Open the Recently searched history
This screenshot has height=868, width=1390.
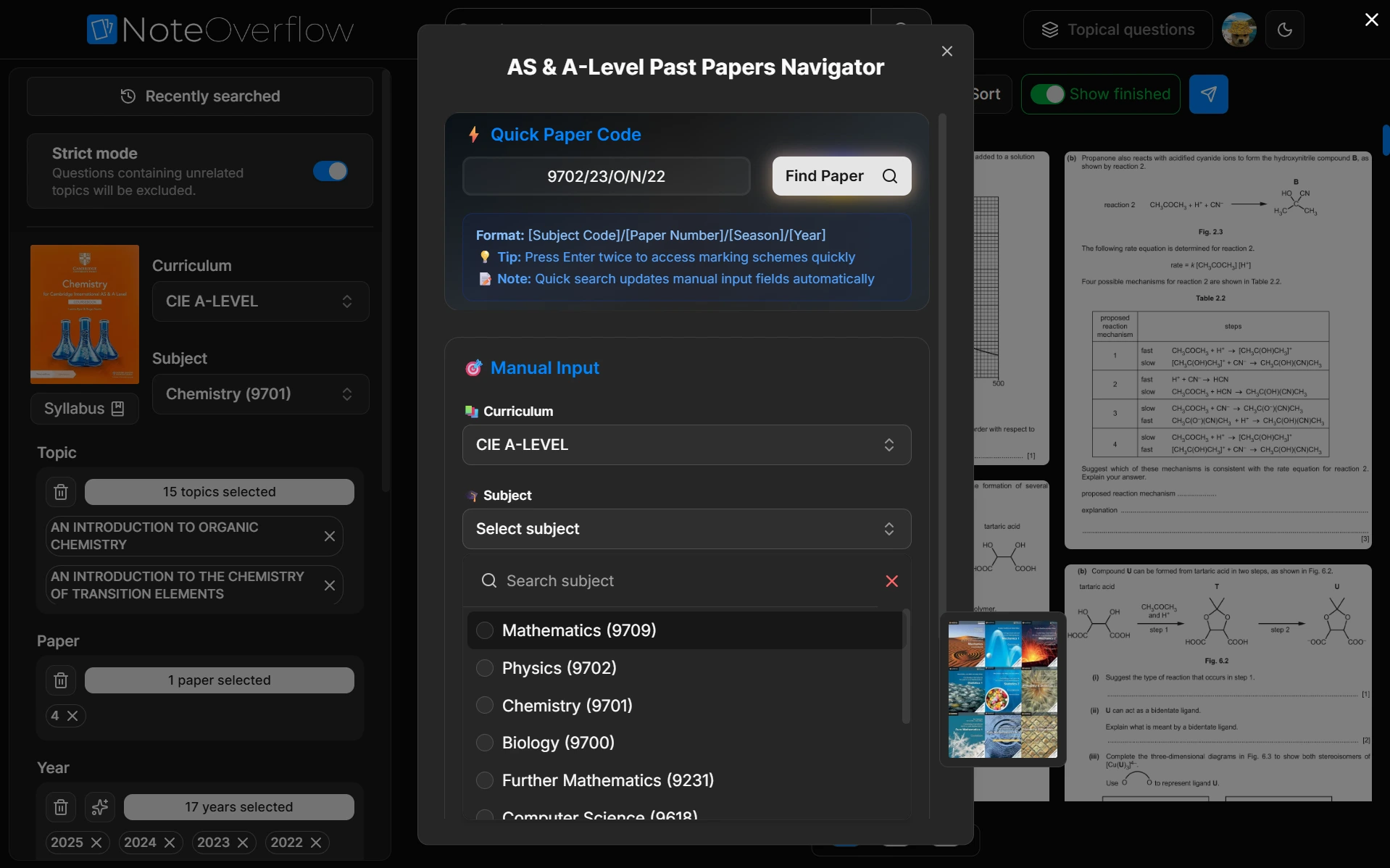pos(200,96)
